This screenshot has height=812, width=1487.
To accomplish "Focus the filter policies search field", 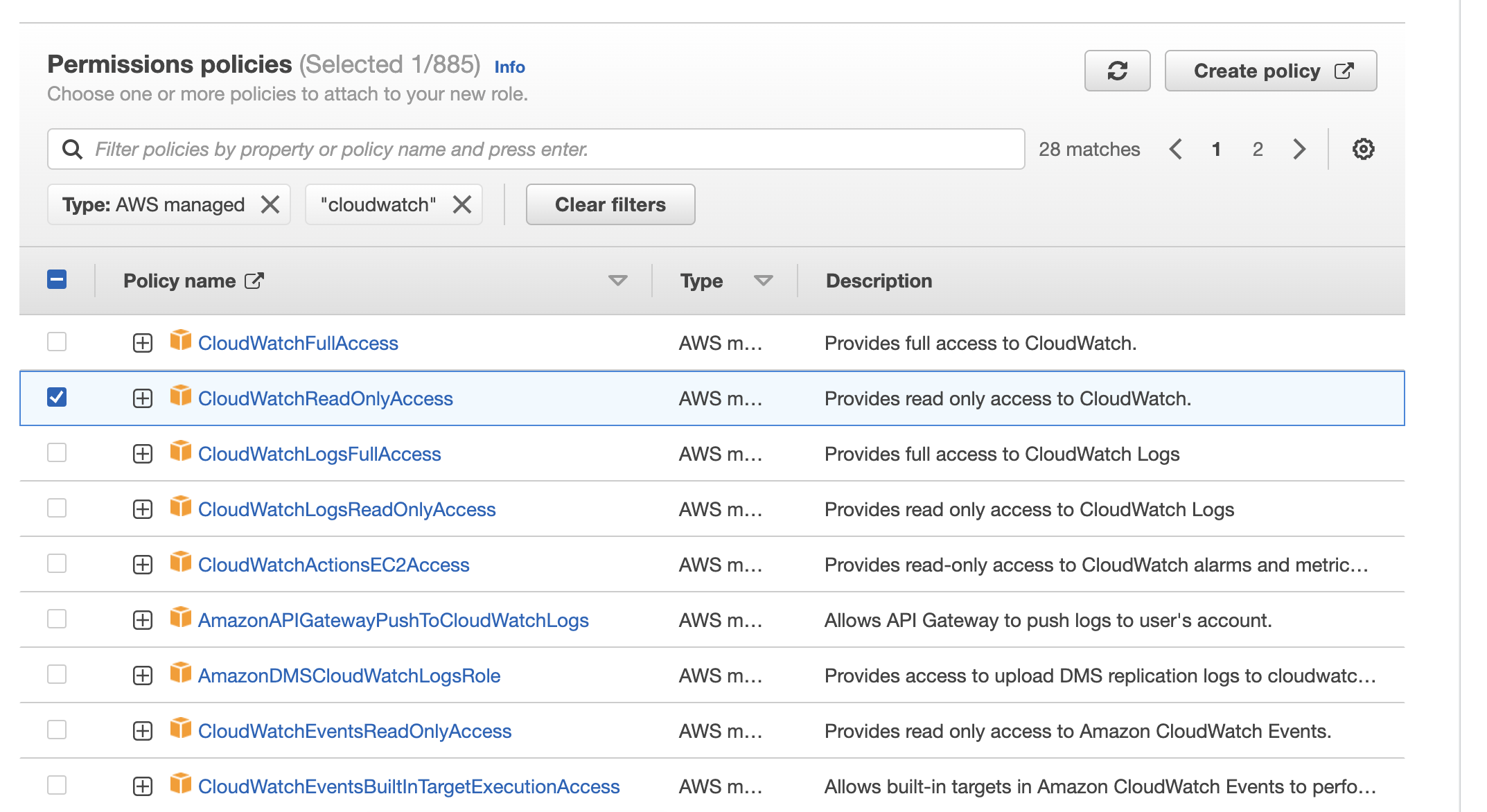I will coord(536,149).
